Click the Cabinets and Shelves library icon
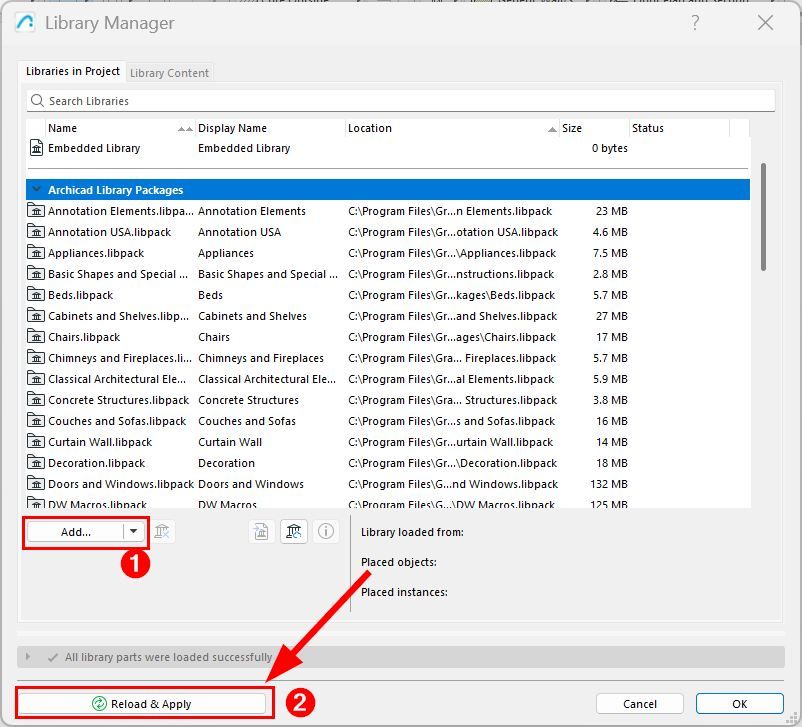The image size is (802, 727). coord(36,315)
